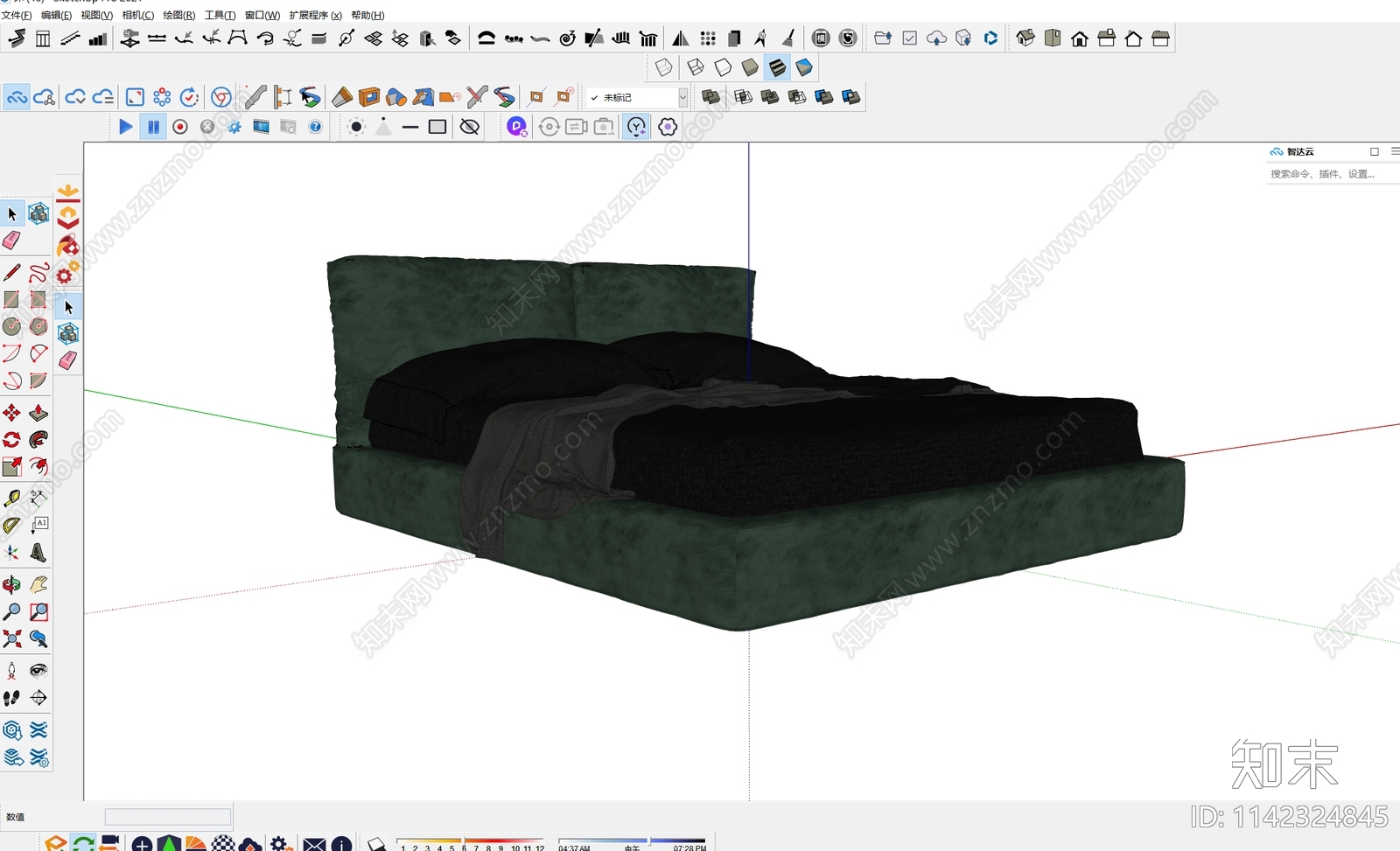Select the Follow Me tool
The height and width of the screenshot is (851, 1400).
click(x=38, y=440)
